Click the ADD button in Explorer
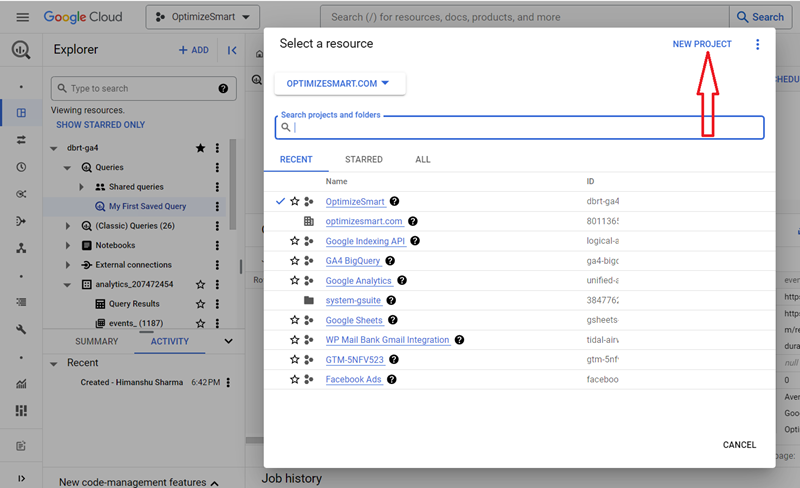The width and height of the screenshot is (800, 488). tap(194, 50)
